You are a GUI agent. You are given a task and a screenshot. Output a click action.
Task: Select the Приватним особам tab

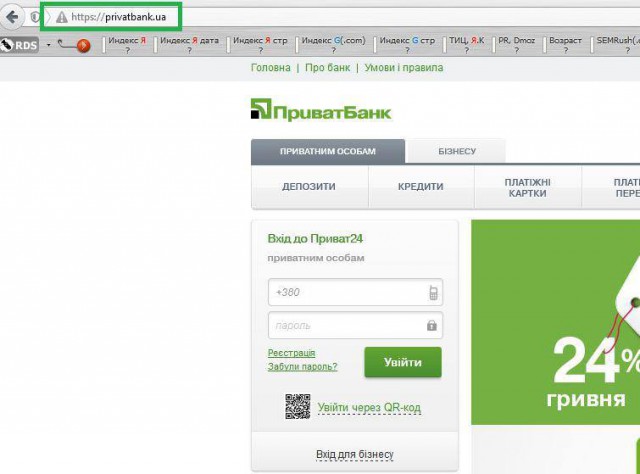coord(328,152)
